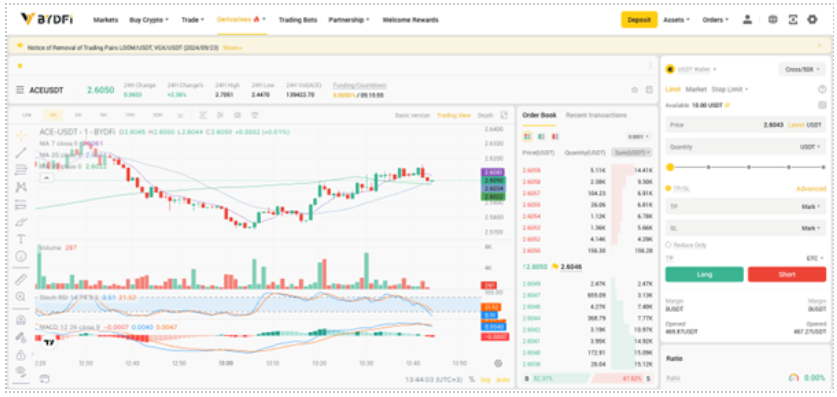This screenshot has height=397, width=837.
Task: Click the BYDFi logo
Action: [x=46, y=19]
